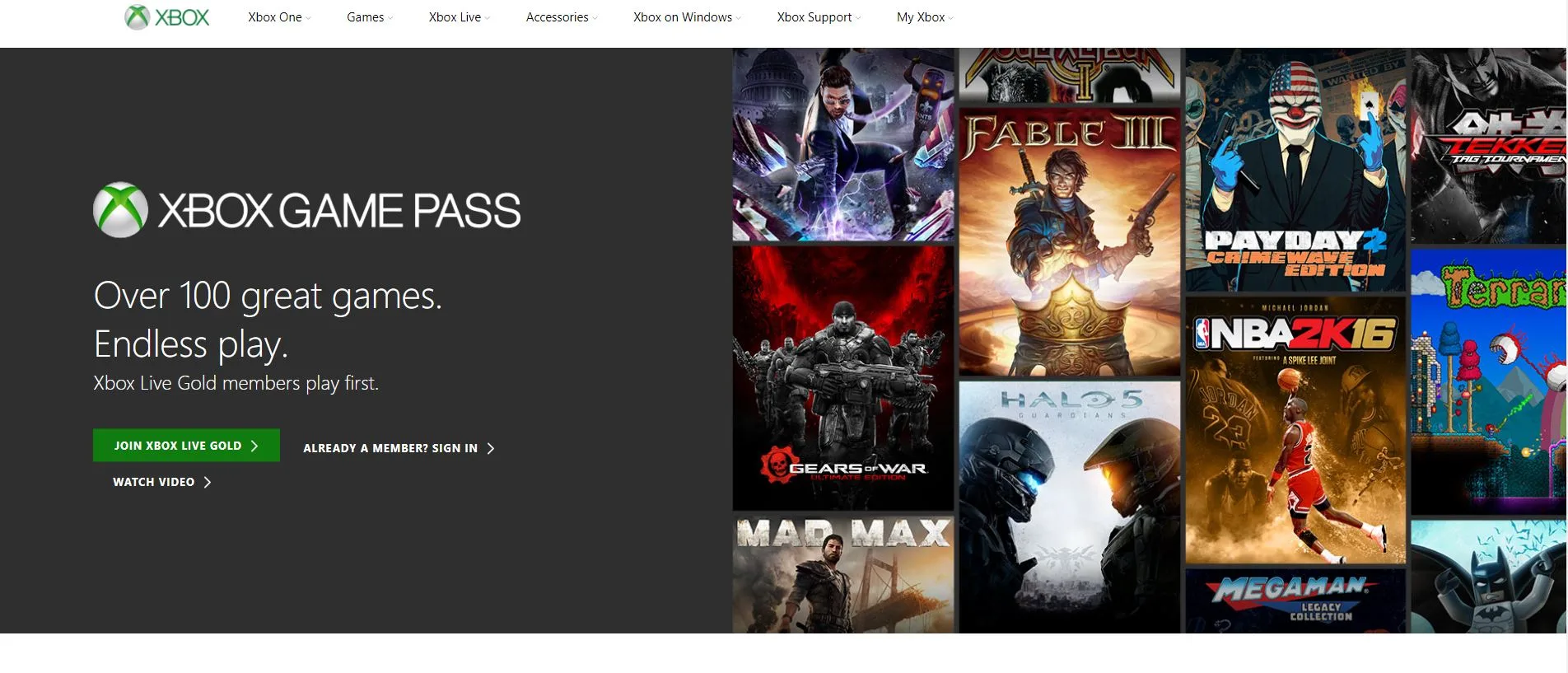Expand the Xbox Support dropdown chevron
Viewport: 1568px width, 673px height.
click(x=858, y=18)
